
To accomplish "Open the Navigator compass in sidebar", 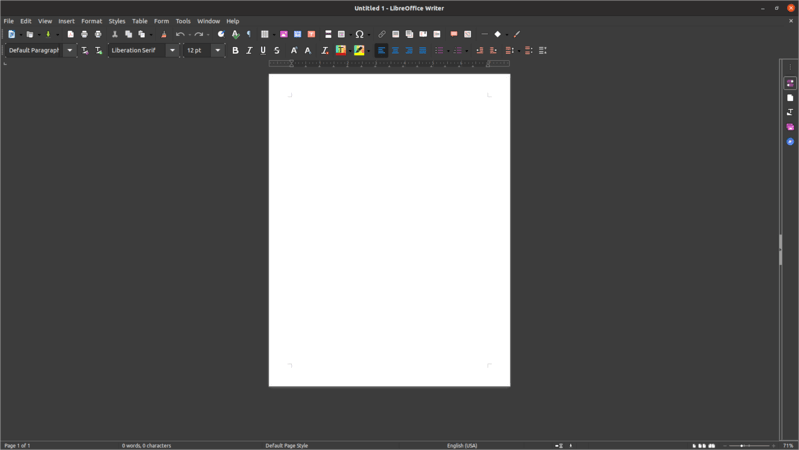I will (x=790, y=142).
